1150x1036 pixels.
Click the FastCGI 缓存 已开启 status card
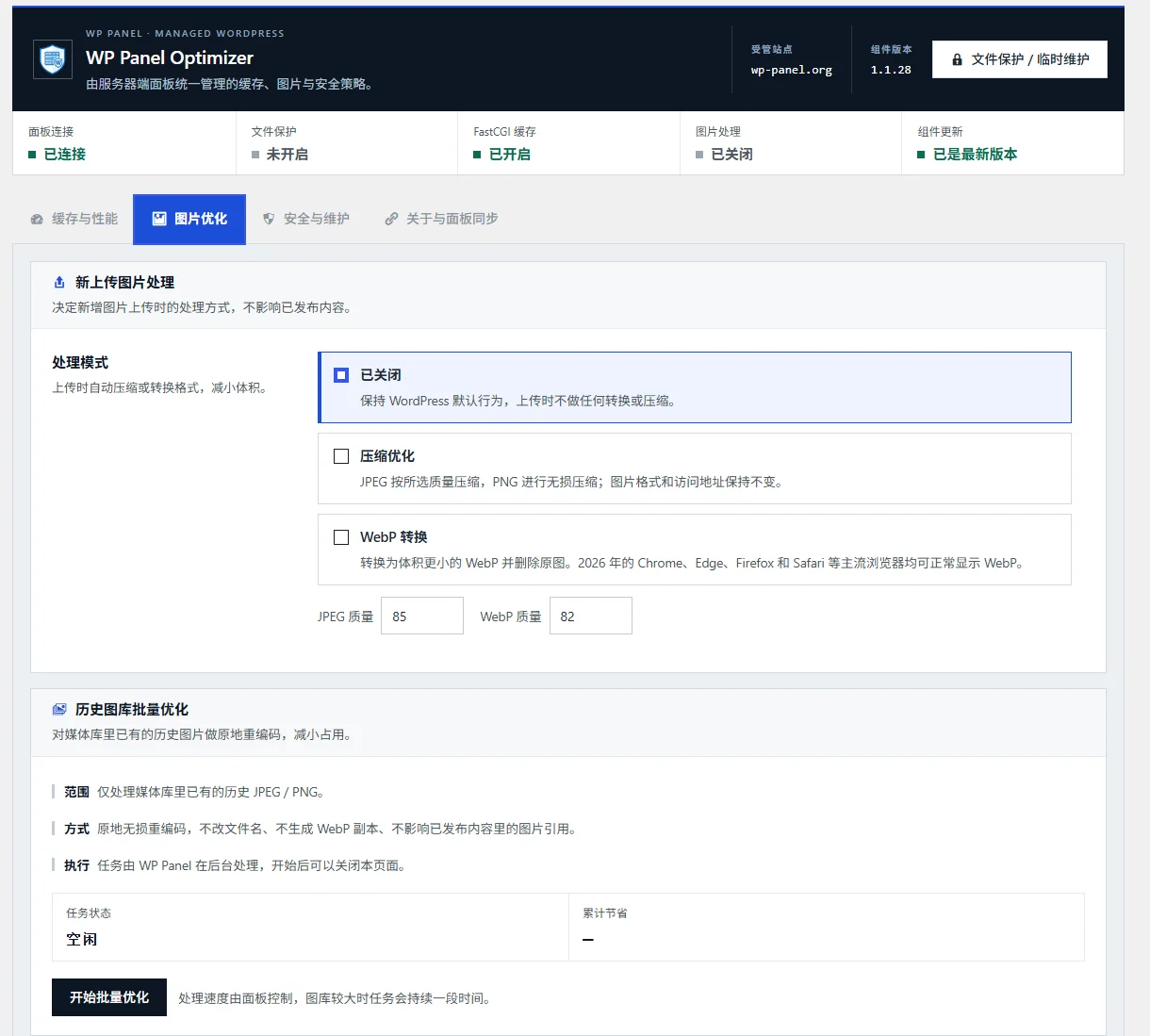pos(569,143)
